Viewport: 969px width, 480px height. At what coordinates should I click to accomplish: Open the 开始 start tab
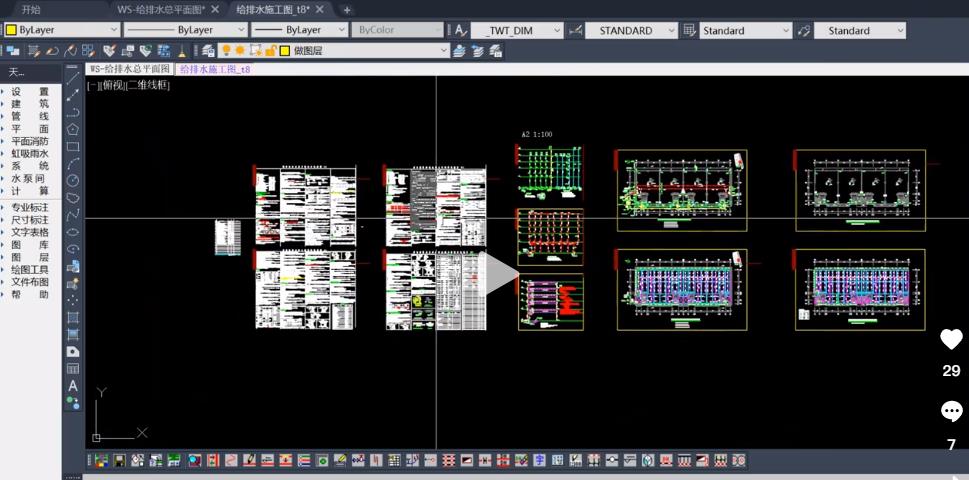tap(32, 9)
